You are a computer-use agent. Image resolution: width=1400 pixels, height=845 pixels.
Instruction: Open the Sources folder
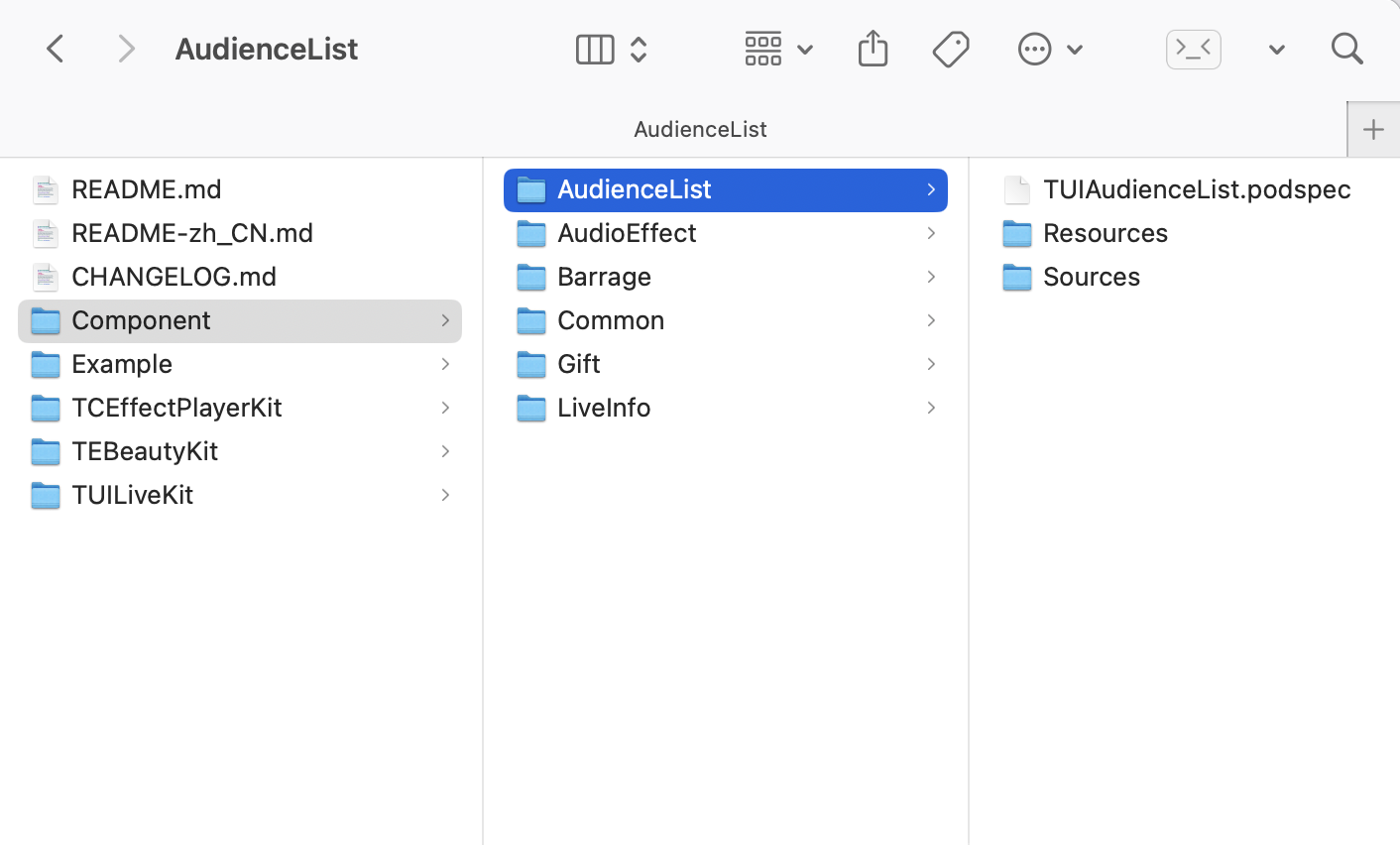pos(1091,277)
